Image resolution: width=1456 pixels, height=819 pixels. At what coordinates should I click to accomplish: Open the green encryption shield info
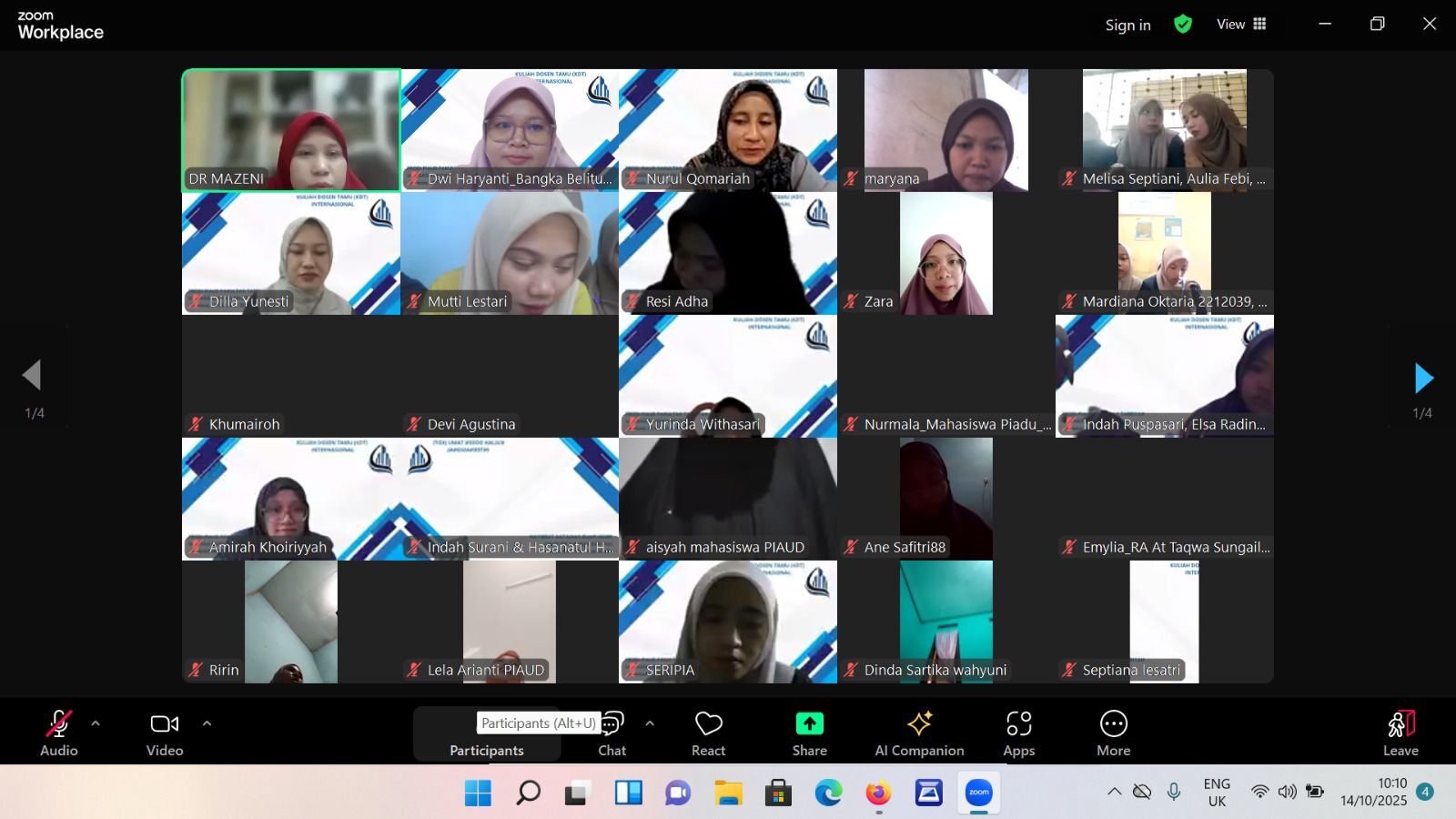(x=1183, y=25)
